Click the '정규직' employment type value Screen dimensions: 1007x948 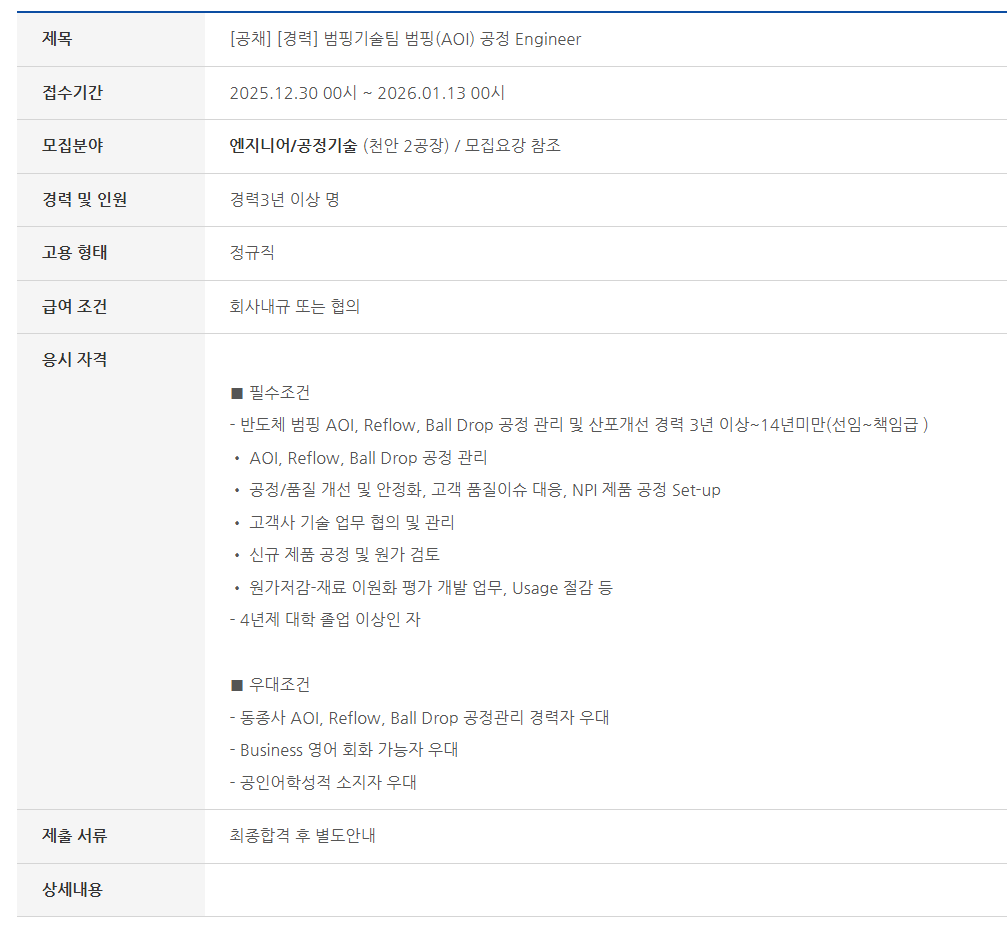click(252, 253)
